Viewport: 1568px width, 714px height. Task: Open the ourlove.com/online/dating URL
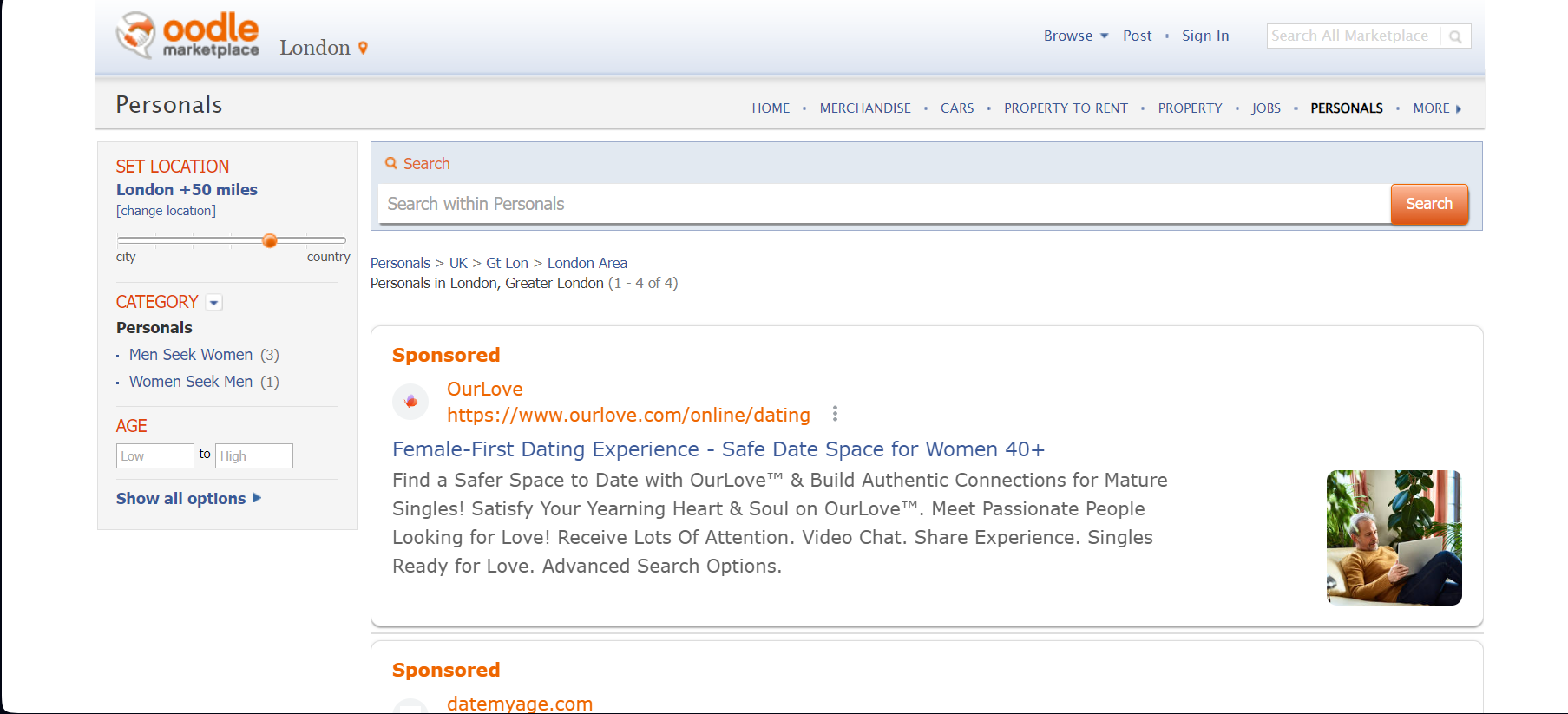(628, 415)
